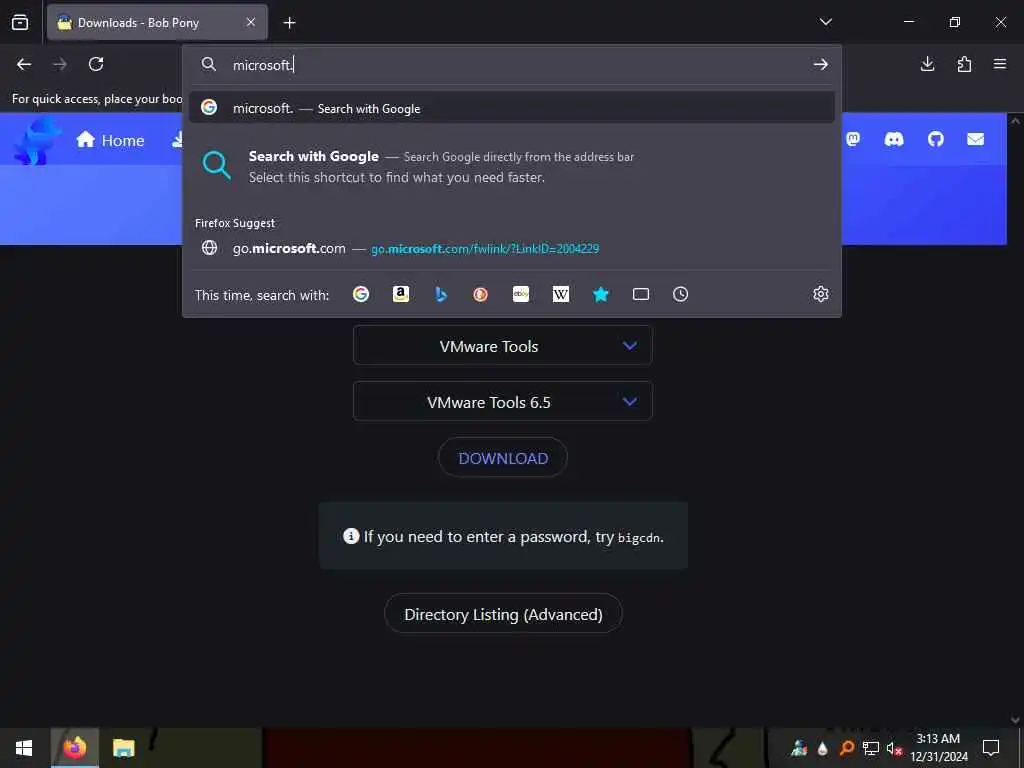Search this time with DuckDuckGo icon
The width and height of the screenshot is (1024, 768).
[x=481, y=295]
